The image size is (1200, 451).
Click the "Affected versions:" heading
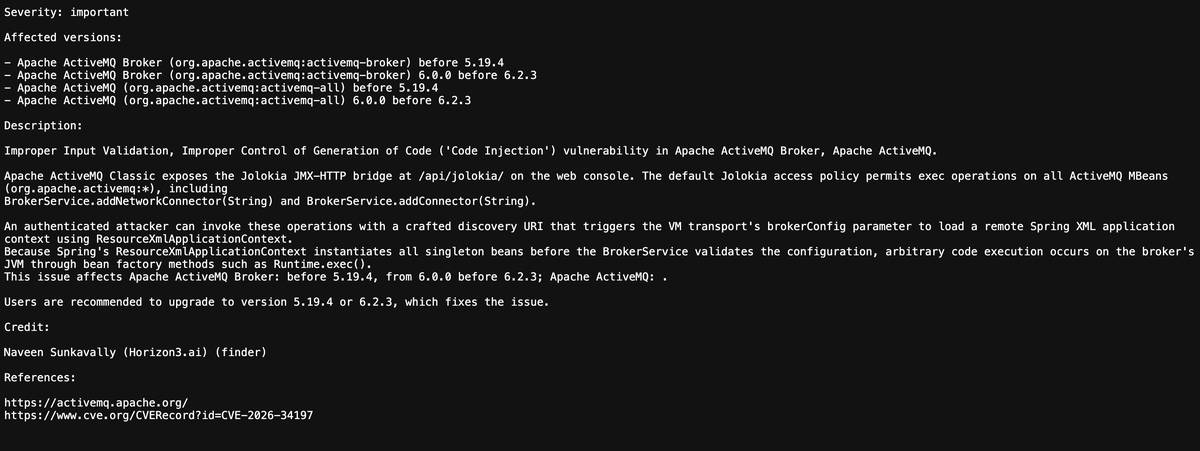(x=63, y=37)
